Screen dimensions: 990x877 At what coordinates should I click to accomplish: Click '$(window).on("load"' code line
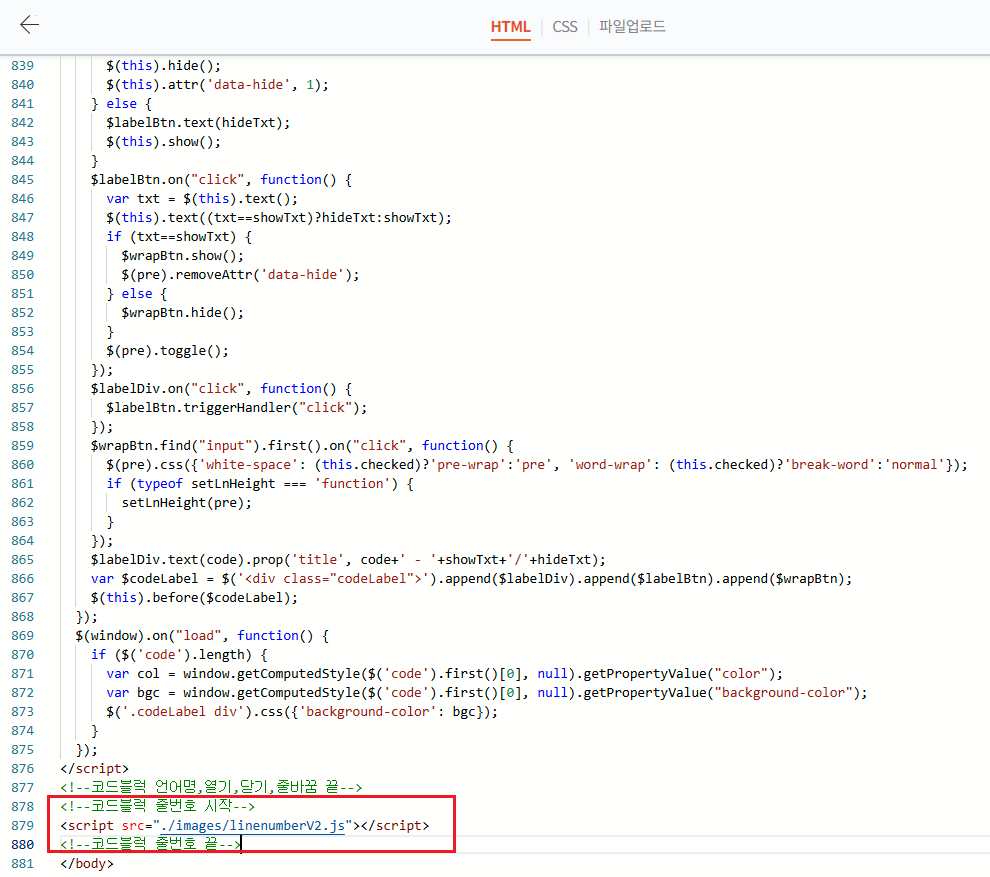202,636
